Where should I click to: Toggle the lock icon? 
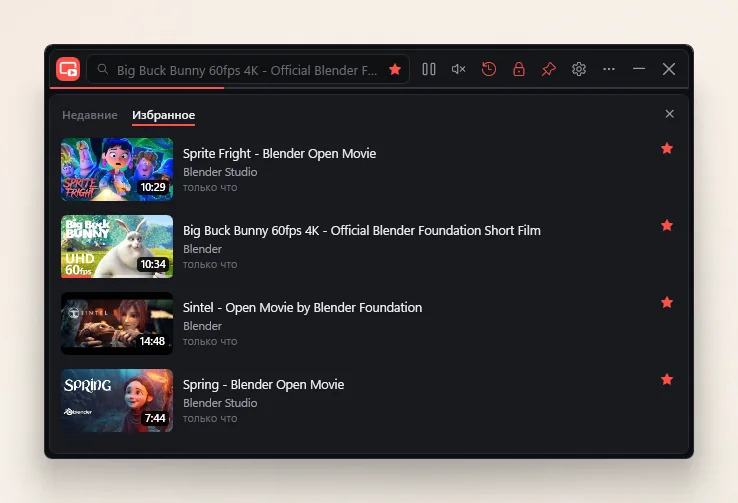point(519,69)
